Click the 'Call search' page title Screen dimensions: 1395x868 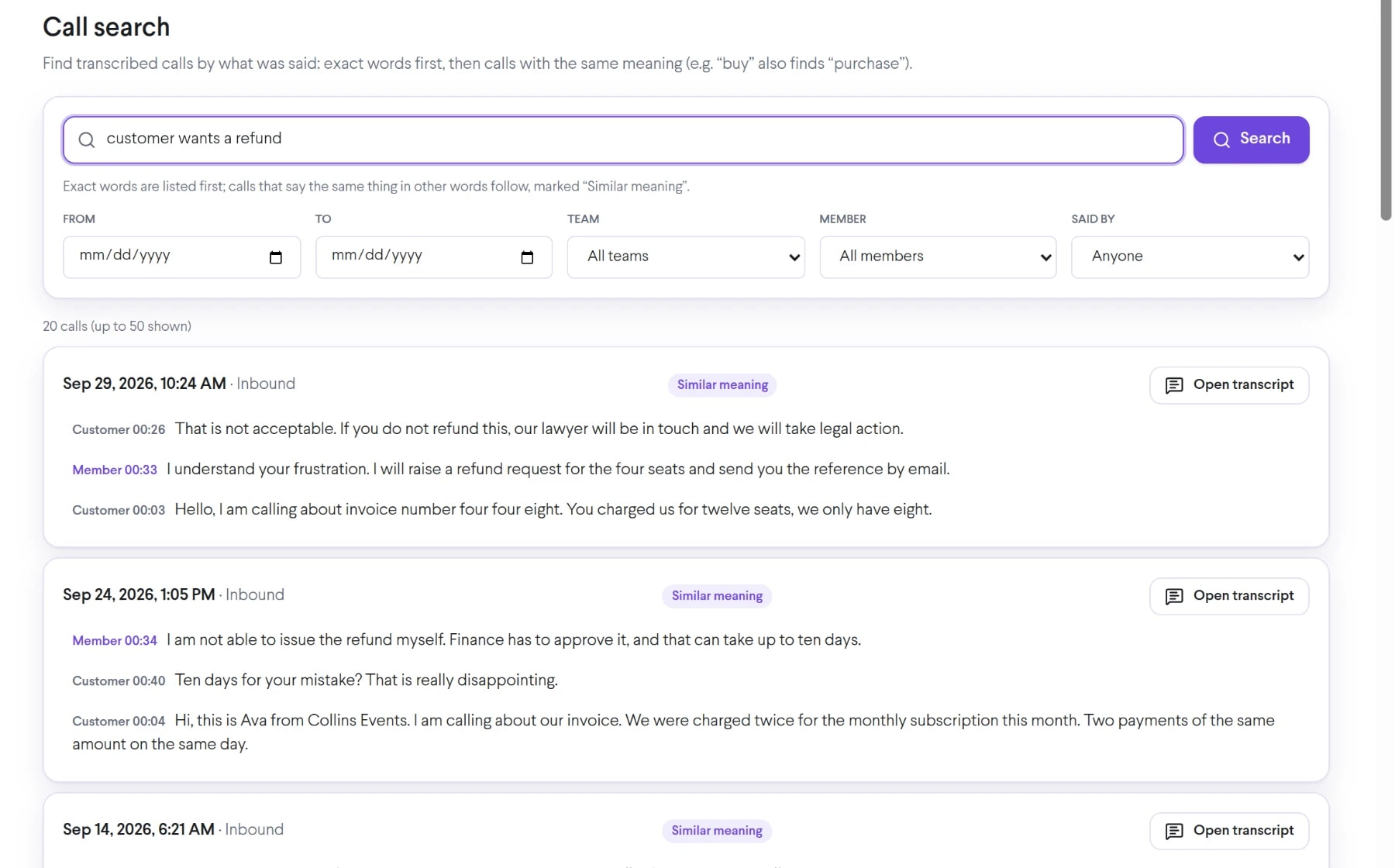click(x=106, y=27)
